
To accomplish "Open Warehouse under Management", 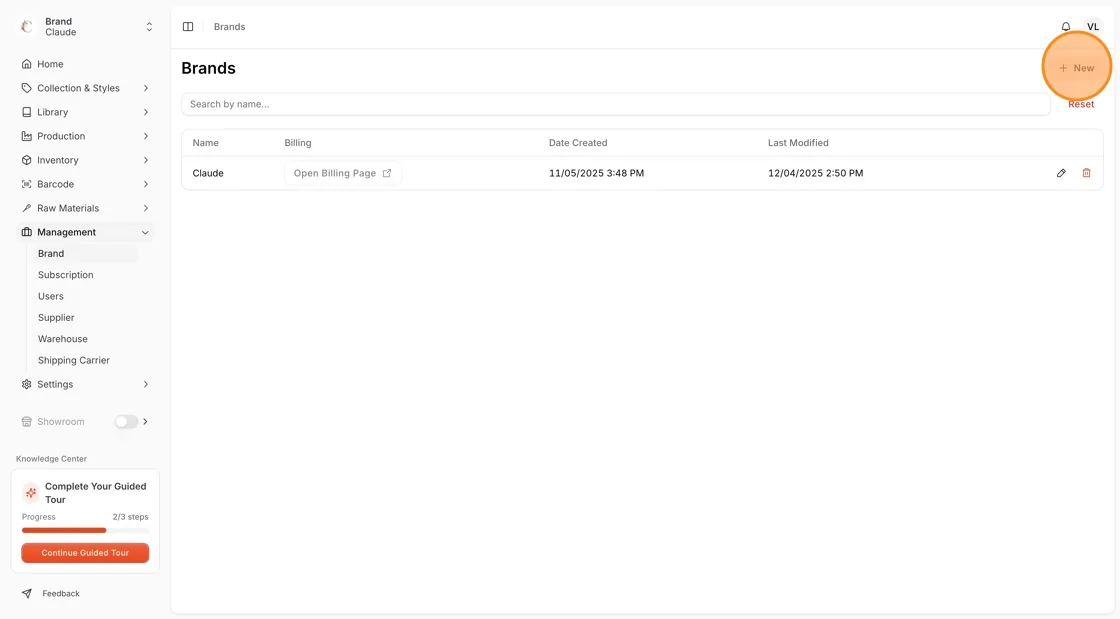I will [x=63, y=339].
